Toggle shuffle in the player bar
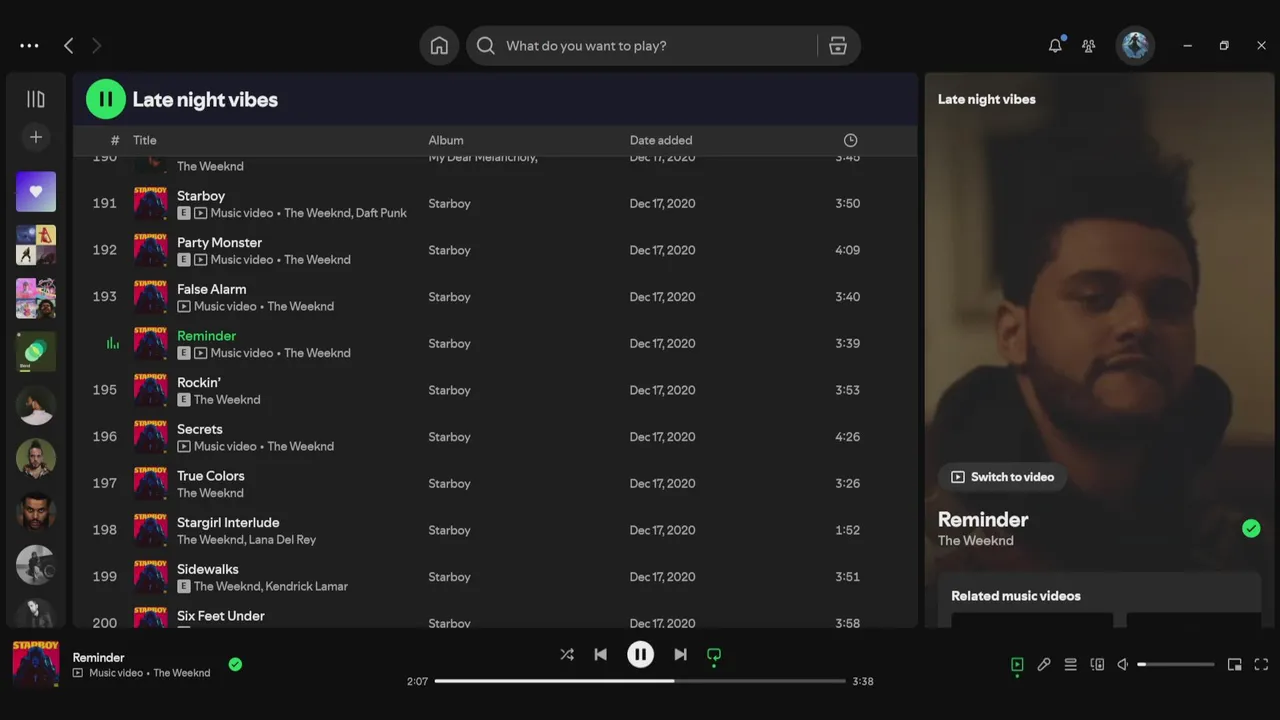The width and height of the screenshot is (1280, 720). click(567, 654)
